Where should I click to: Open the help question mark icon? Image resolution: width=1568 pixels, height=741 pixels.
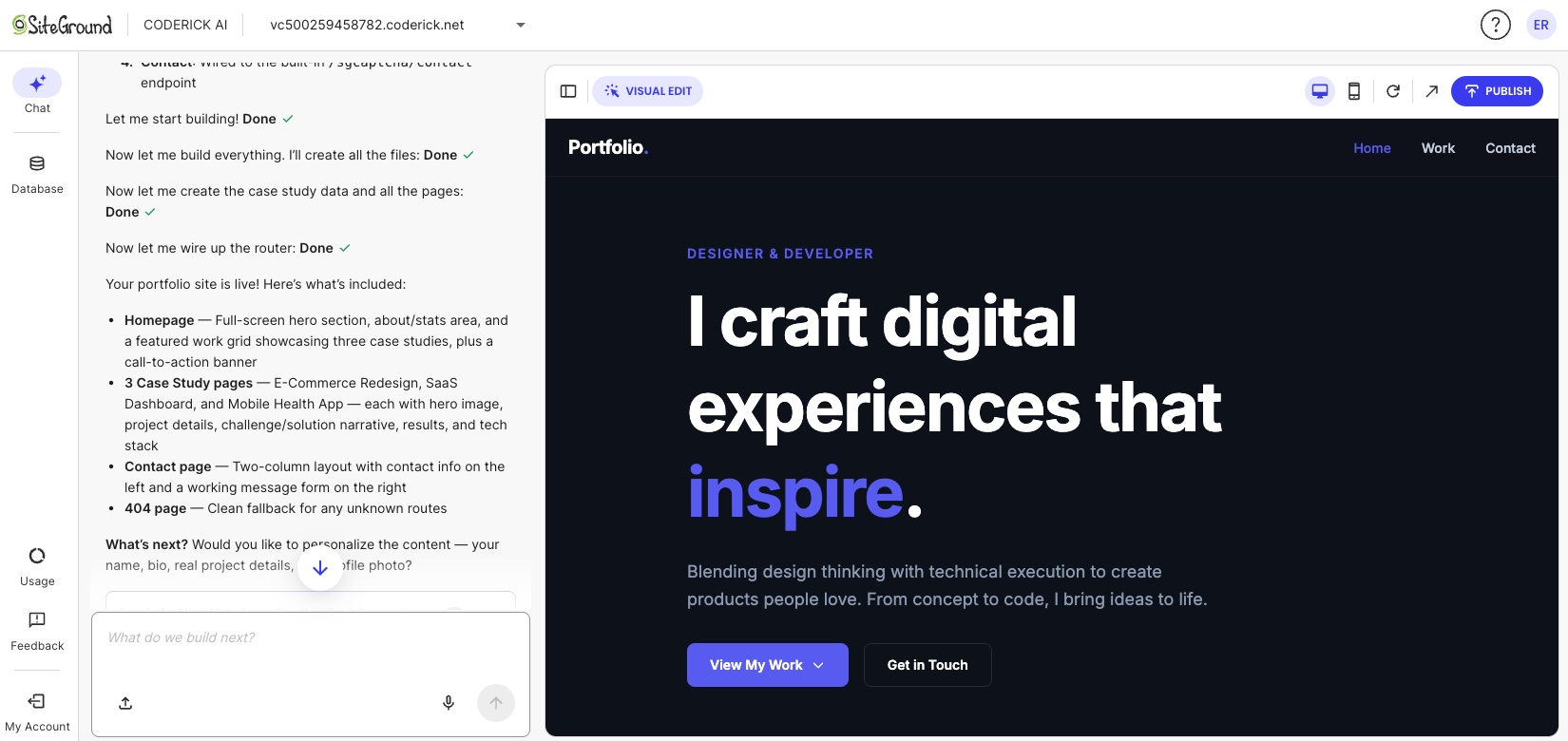pos(1495,25)
